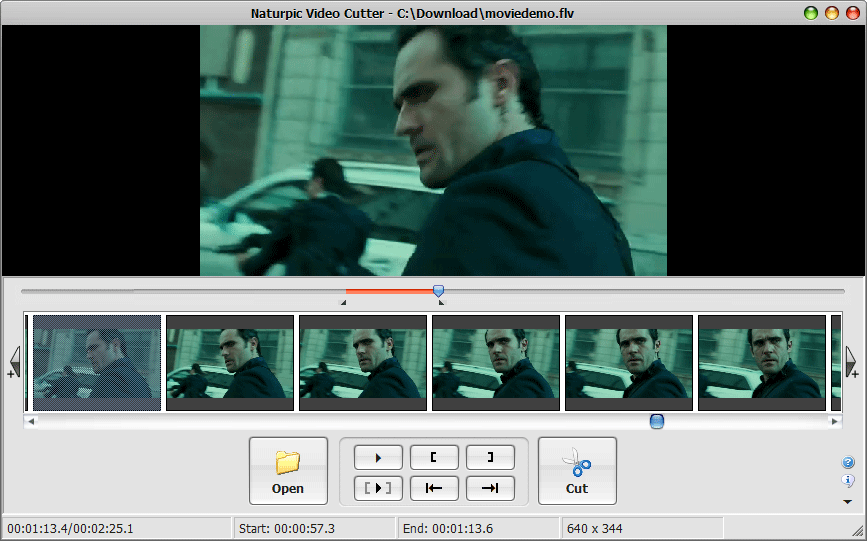Click the left zoom triangle beside thumbnails
The image size is (867, 541).
point(15,362)
